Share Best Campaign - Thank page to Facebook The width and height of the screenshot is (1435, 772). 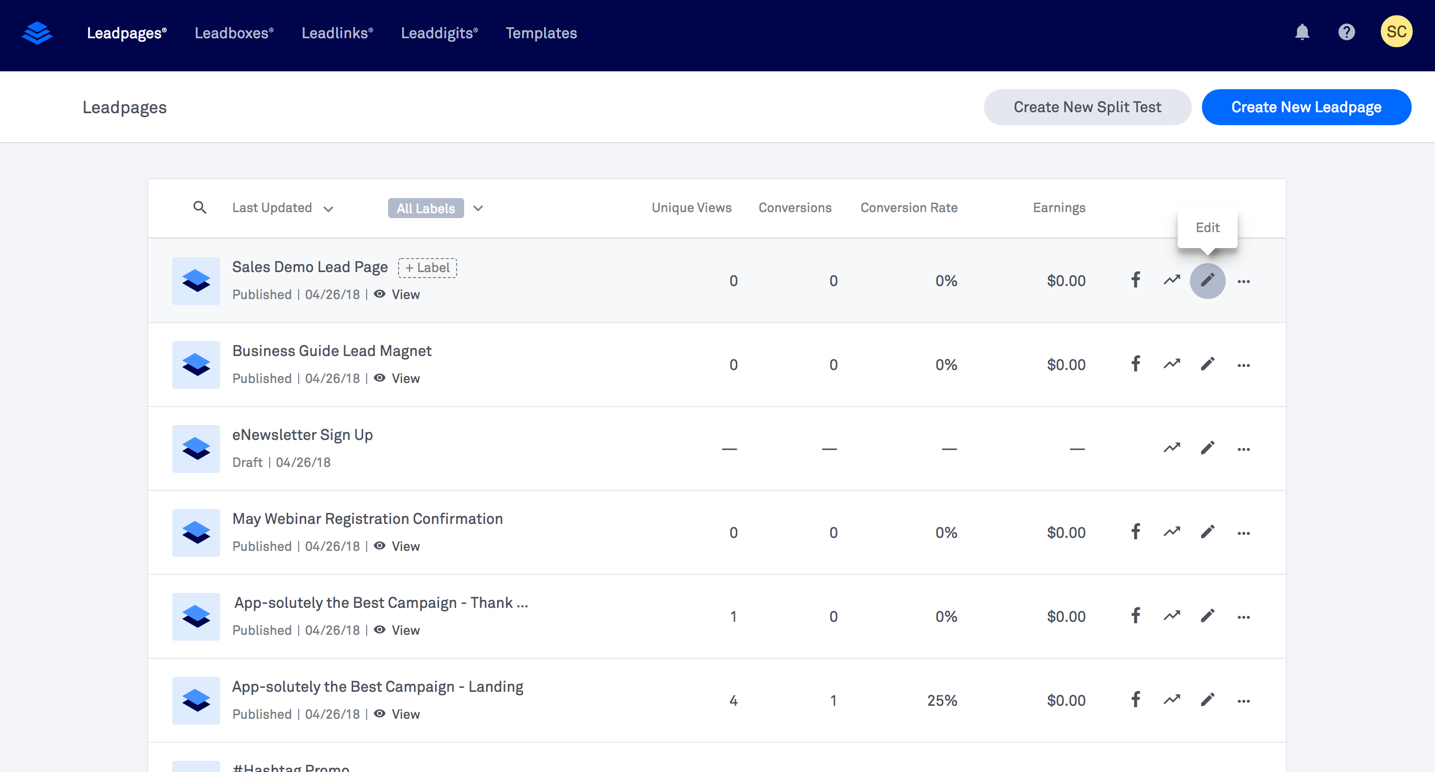(1136, 617)
